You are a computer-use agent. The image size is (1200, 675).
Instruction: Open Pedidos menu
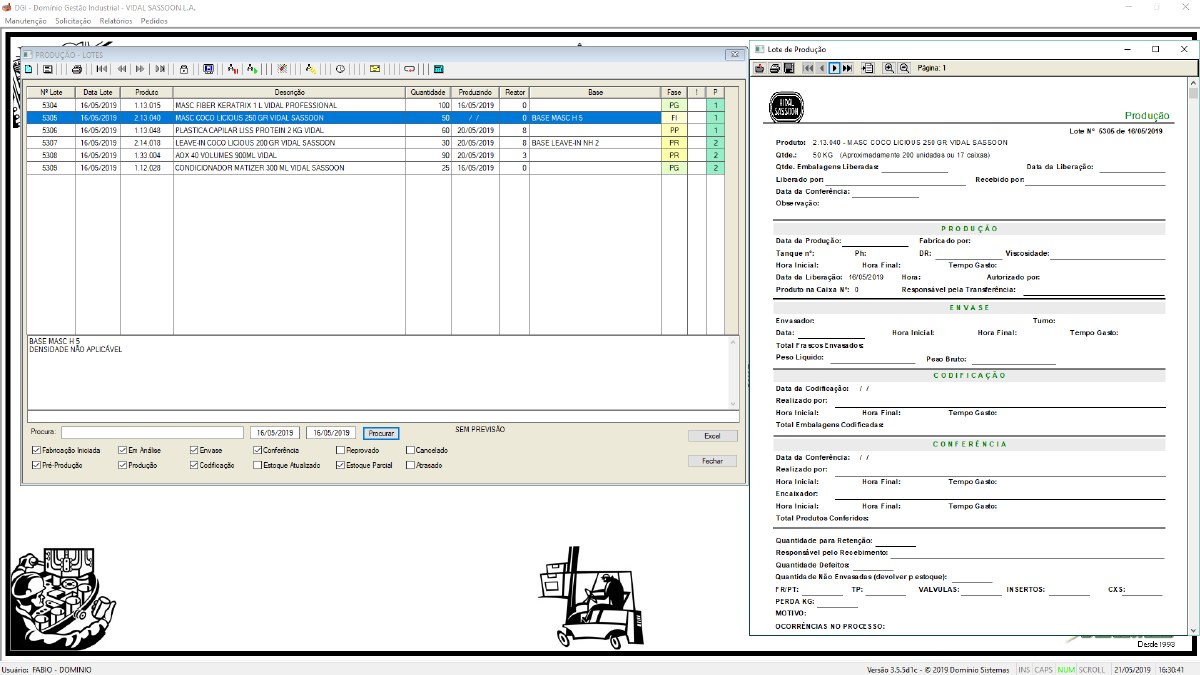(x=154, y=20)
